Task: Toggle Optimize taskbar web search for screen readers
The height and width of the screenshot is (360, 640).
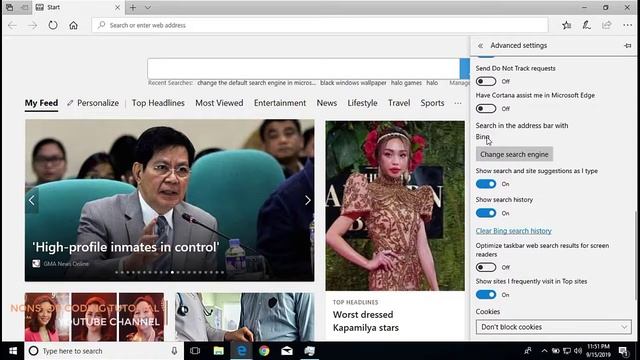Action: pyautogui.click(x=486, y=267)
